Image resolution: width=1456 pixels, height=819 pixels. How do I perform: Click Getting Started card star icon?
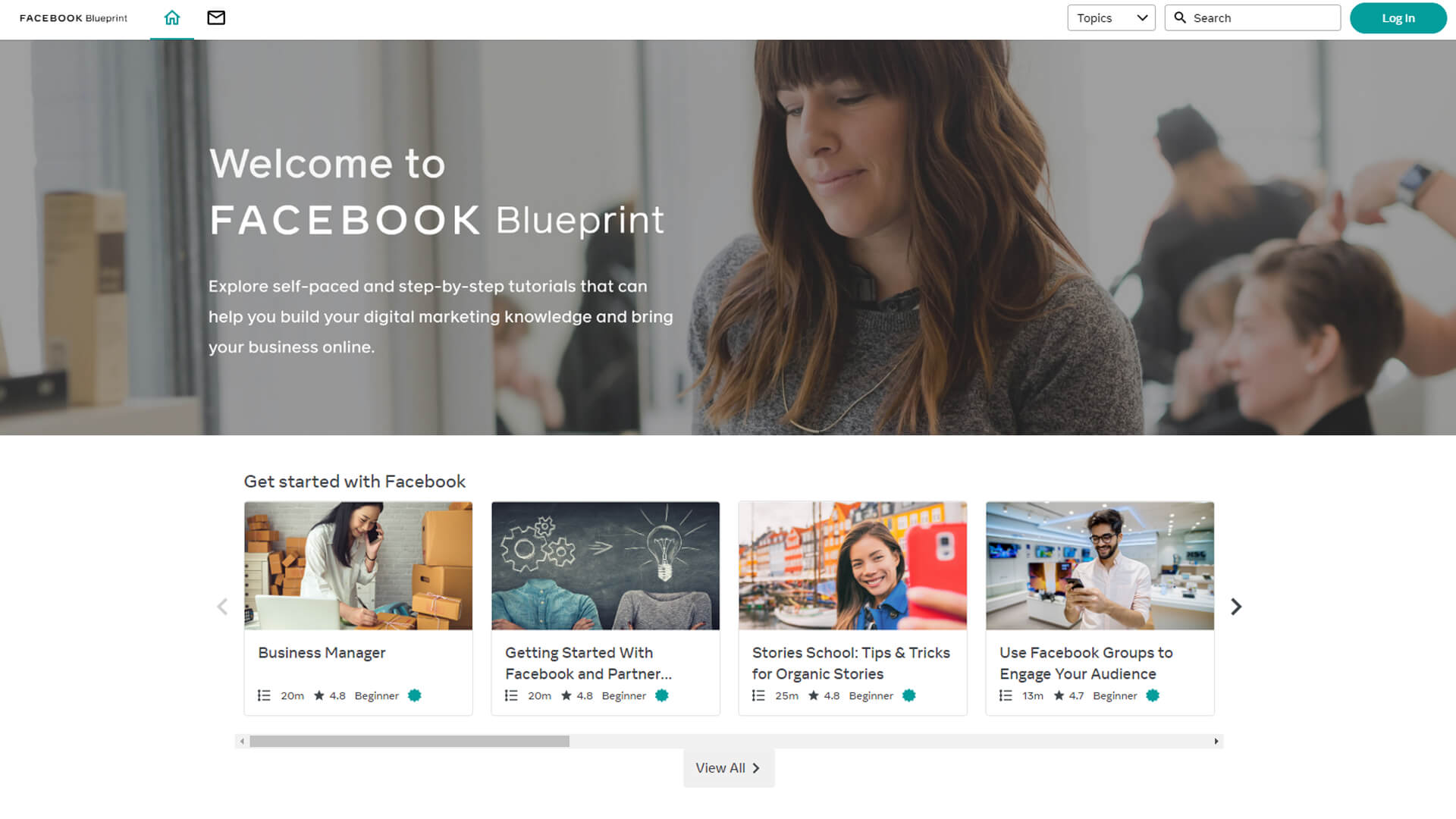[566, 695]
